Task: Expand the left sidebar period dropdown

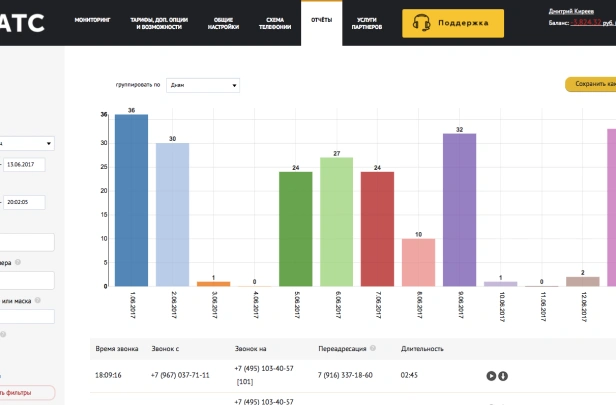Action: coord(27,143)
